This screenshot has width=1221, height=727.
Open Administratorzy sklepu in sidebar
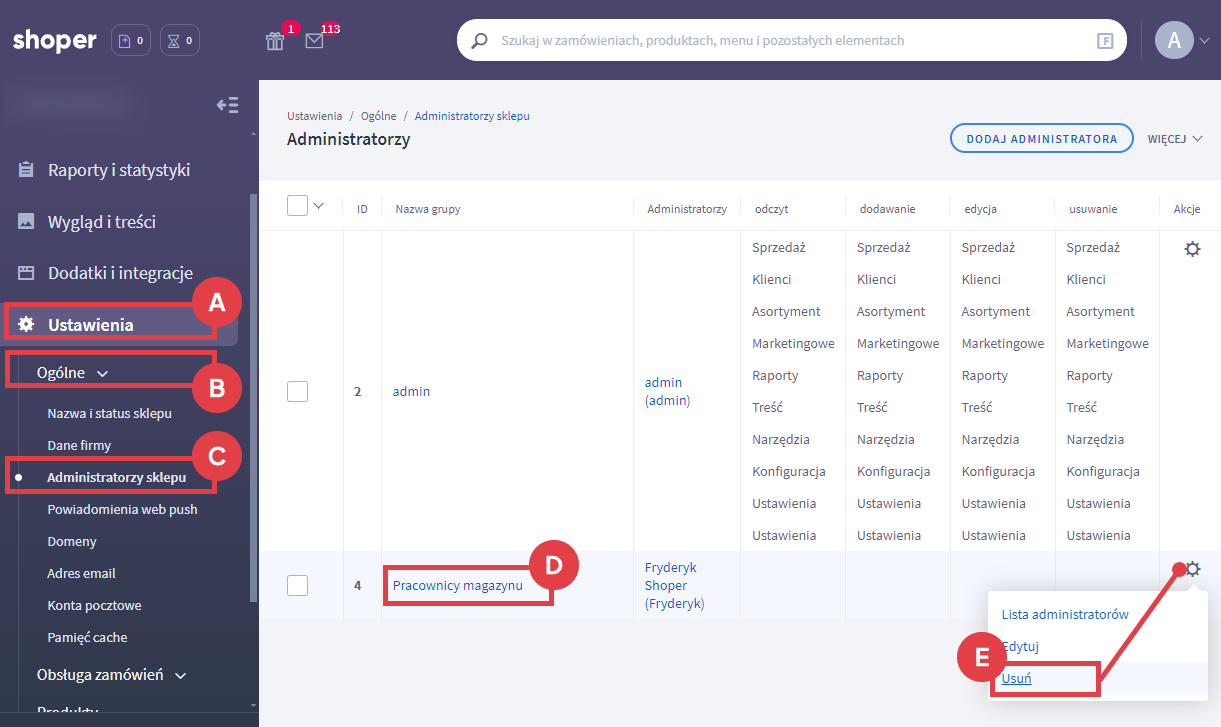point(116,477)
